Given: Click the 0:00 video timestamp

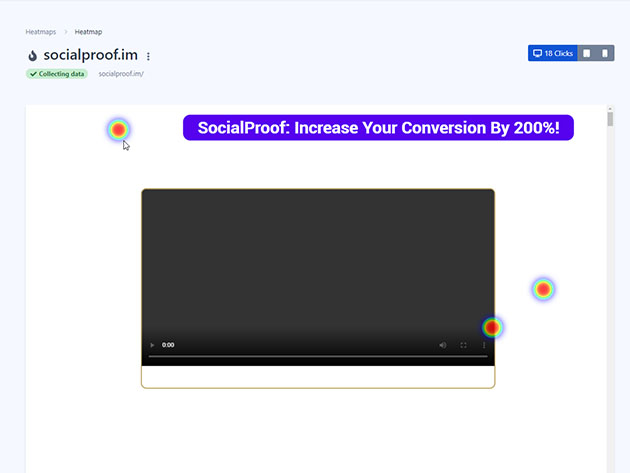Looking at the screenshot, I should coord(168,345).
